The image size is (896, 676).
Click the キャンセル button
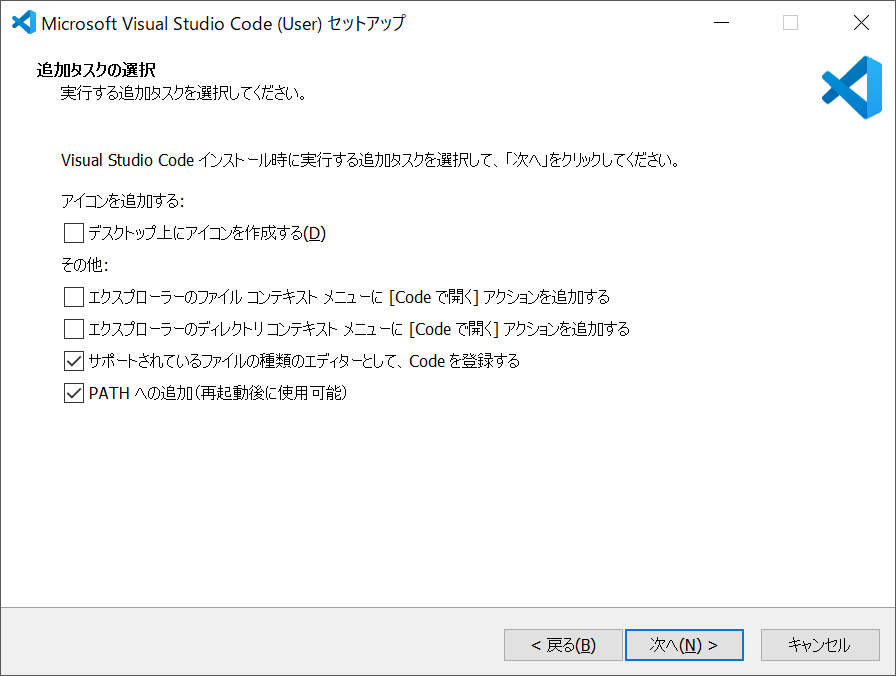tap(820, 645)
